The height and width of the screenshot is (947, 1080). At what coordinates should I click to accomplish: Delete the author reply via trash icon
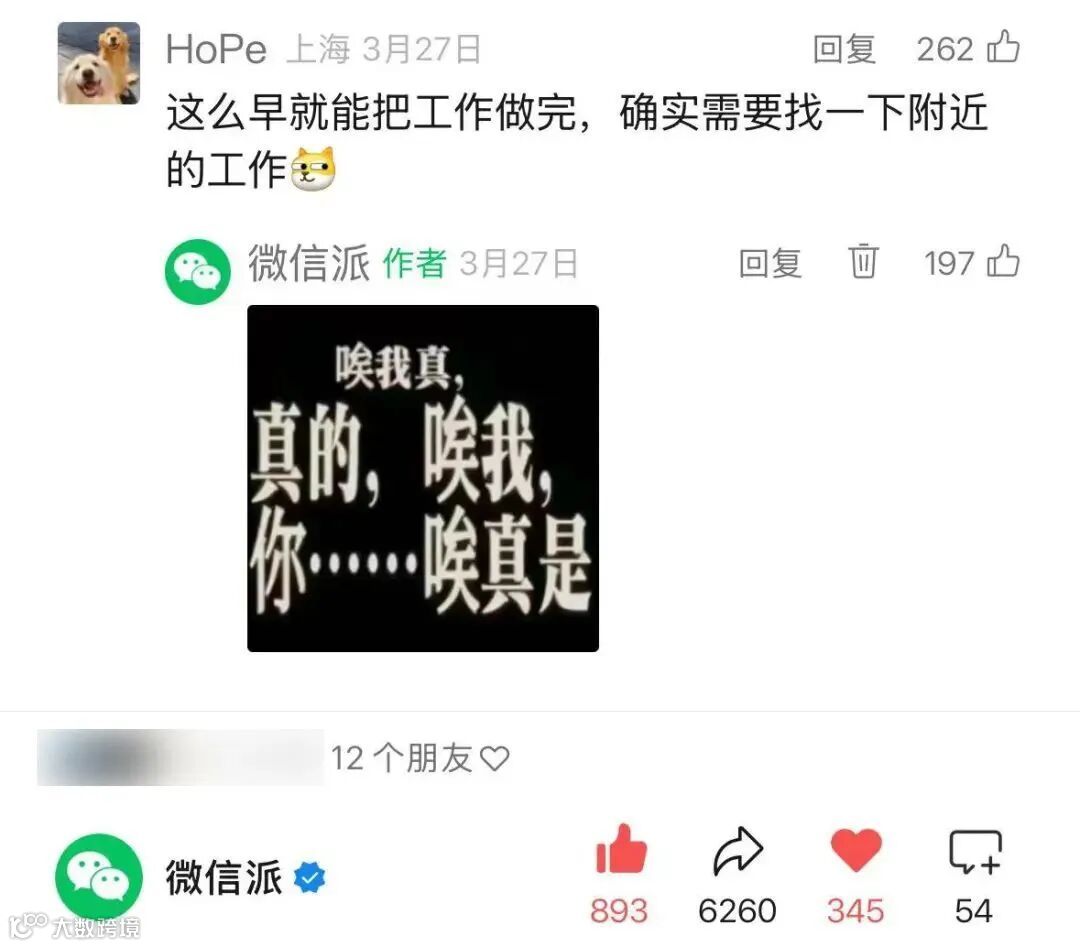tap(863, 261)
